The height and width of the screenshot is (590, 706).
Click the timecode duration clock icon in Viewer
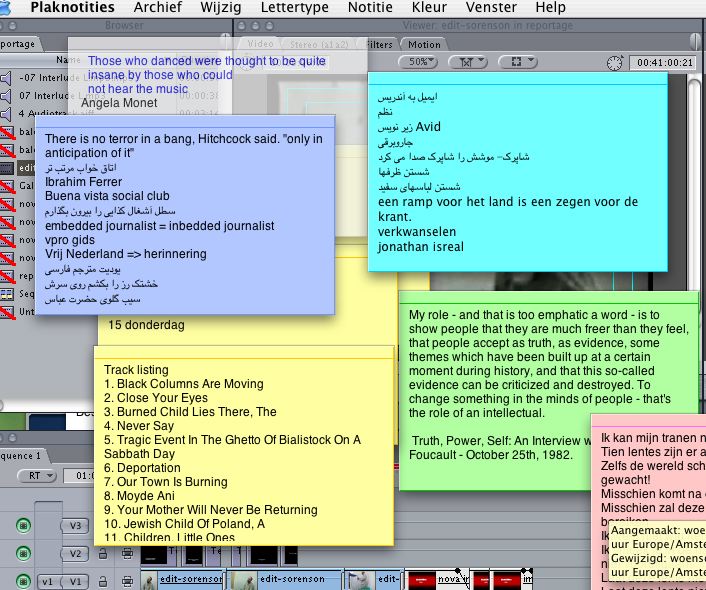tap(615, 63)
